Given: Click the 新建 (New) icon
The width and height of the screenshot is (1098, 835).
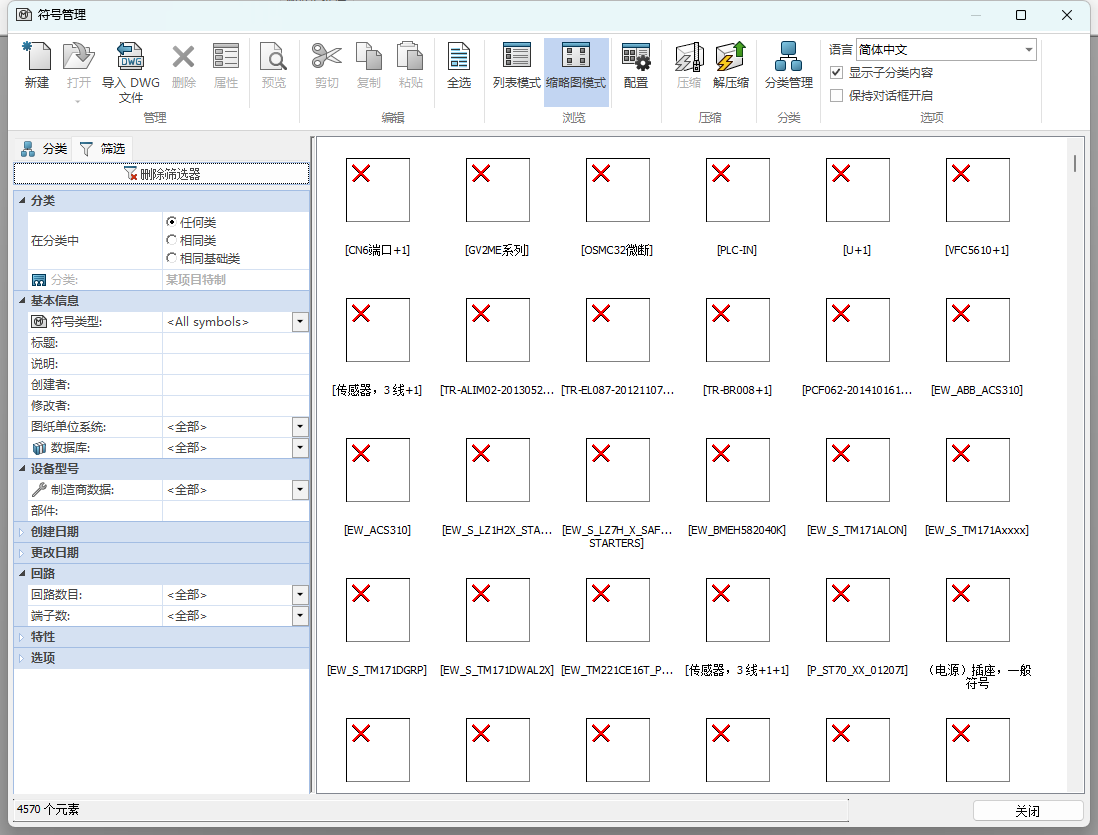Looking at the screenshot, I should click(x=37, y=57).
